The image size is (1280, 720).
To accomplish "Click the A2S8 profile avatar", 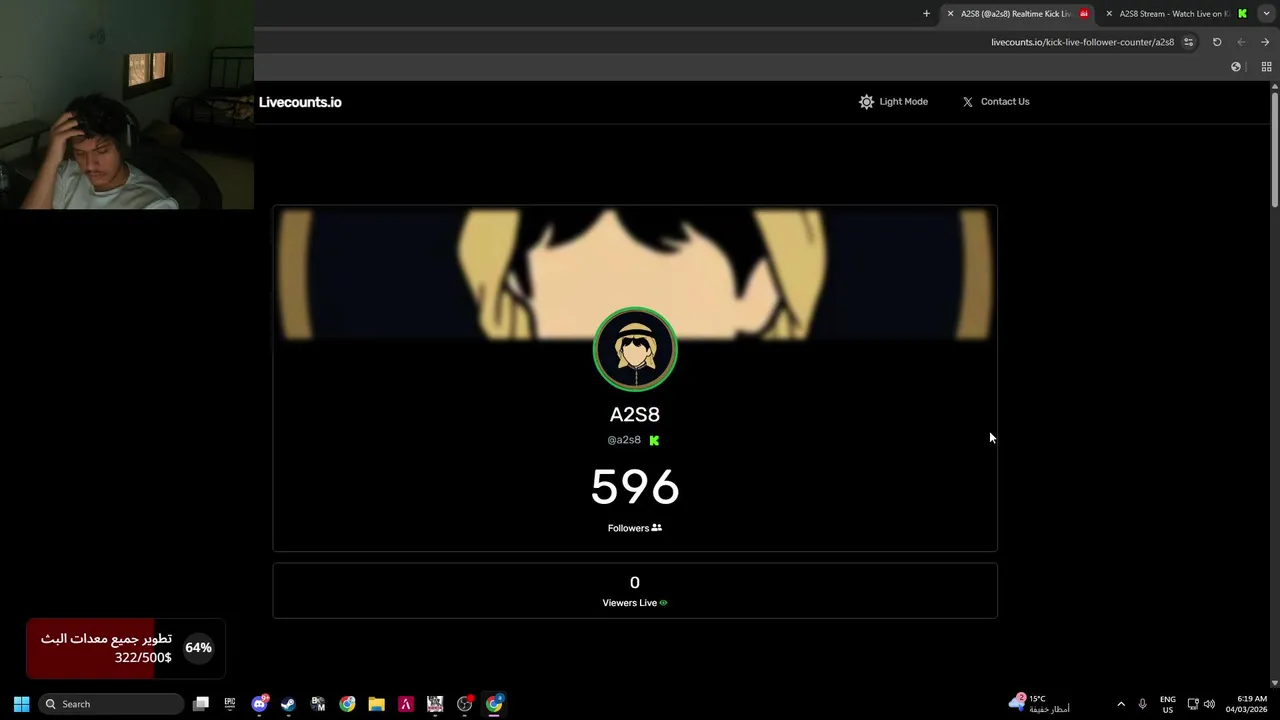I will coord(635,349).
